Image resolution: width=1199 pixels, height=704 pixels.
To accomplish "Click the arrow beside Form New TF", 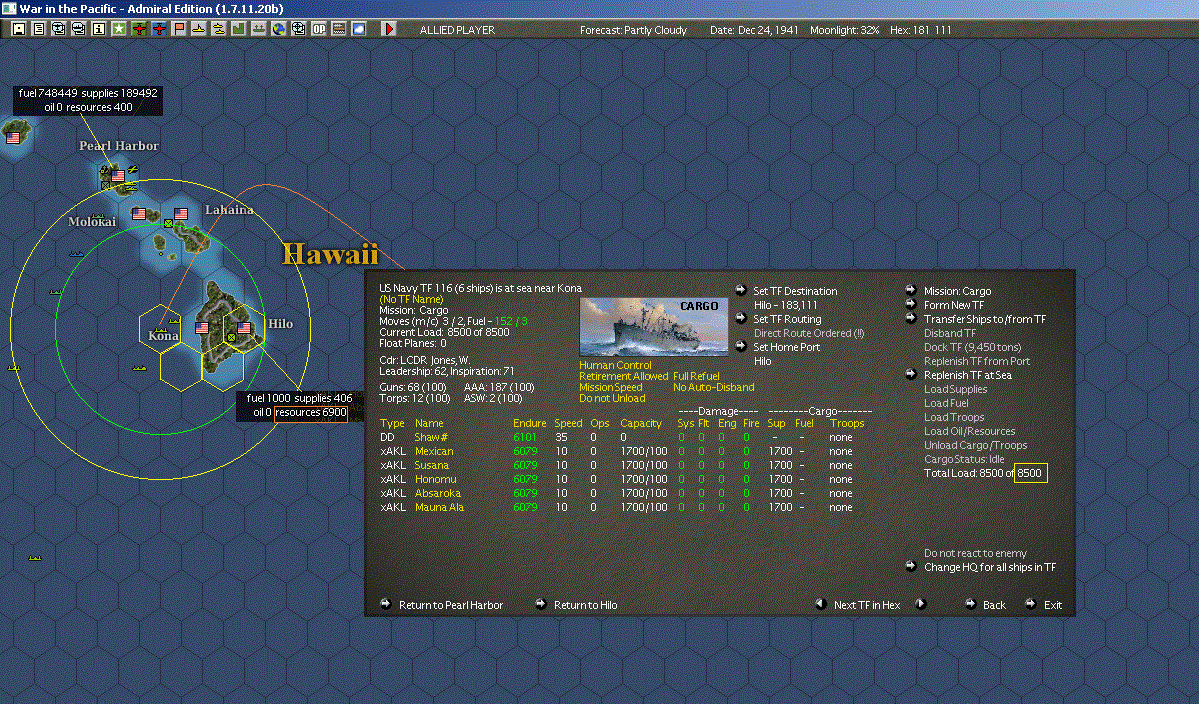I will [x=911, y=303].
